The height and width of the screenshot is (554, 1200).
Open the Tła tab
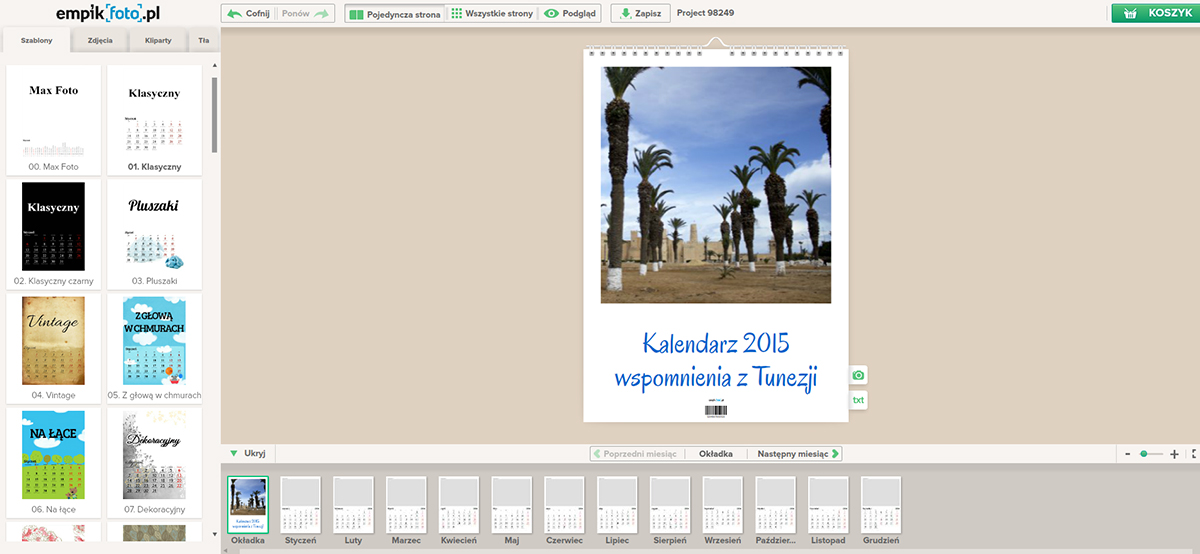(x=204, y=41)
